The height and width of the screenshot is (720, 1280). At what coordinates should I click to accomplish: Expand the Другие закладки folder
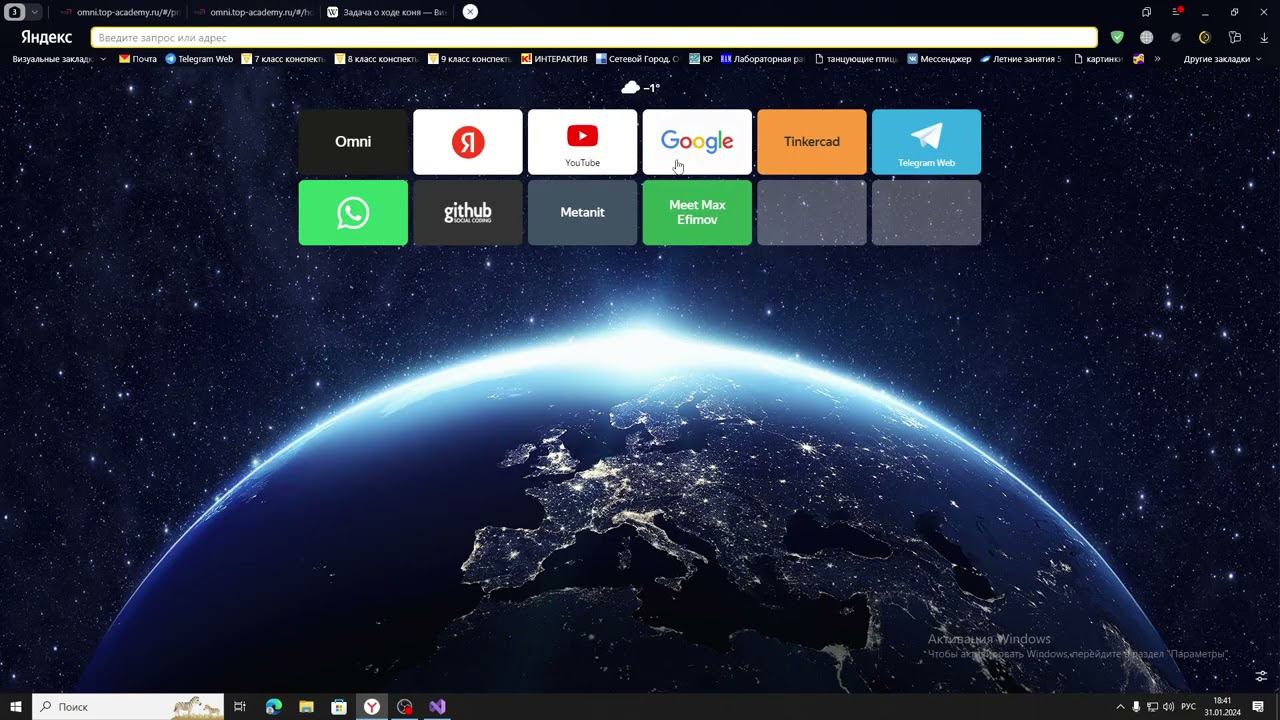click(1222, 59)
